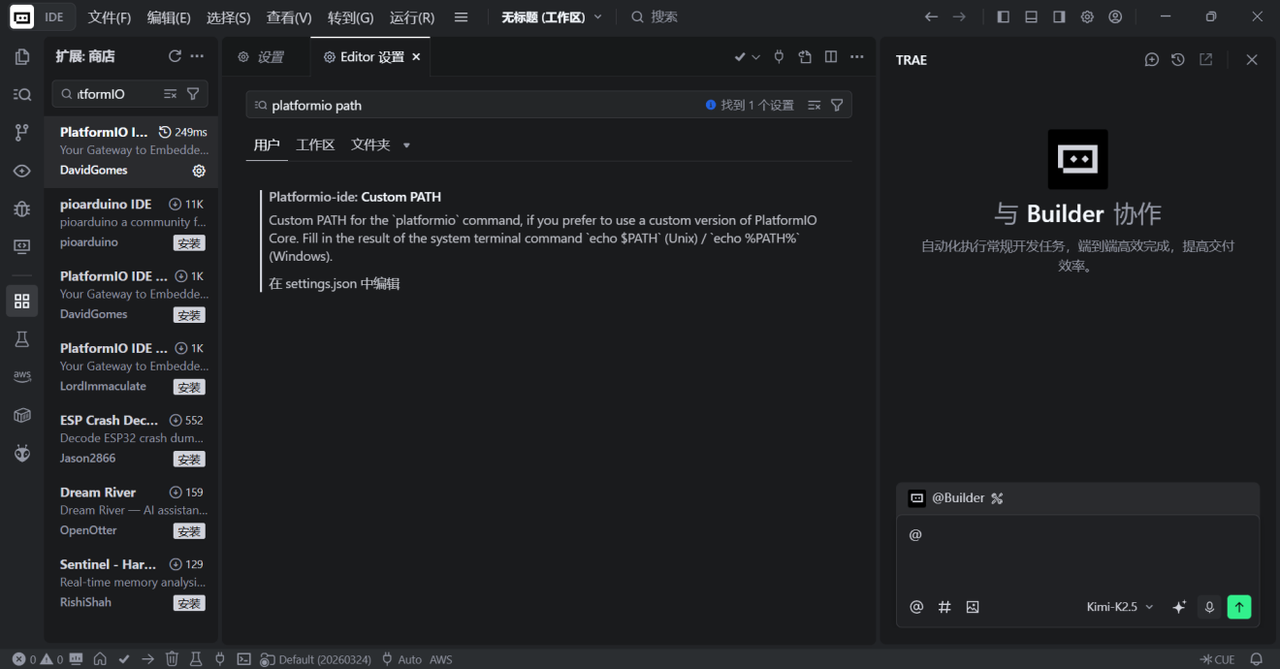This screenshot has height=669, width=1280.
Task: Click PlatformIO Upload arrow in status bar
Action: pyautogui.click(x=148, y=659)
